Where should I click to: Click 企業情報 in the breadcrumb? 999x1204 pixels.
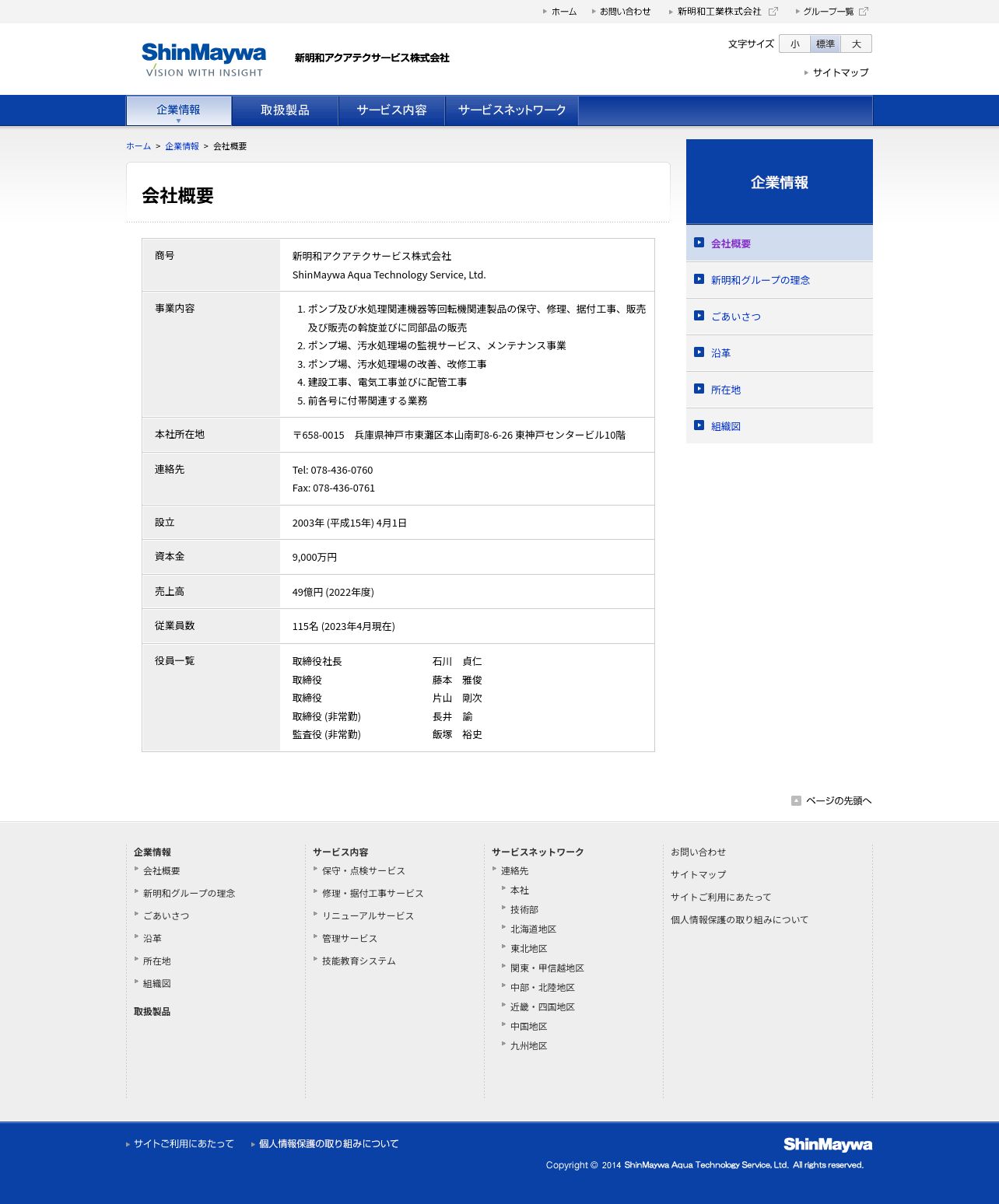point(182,146)
